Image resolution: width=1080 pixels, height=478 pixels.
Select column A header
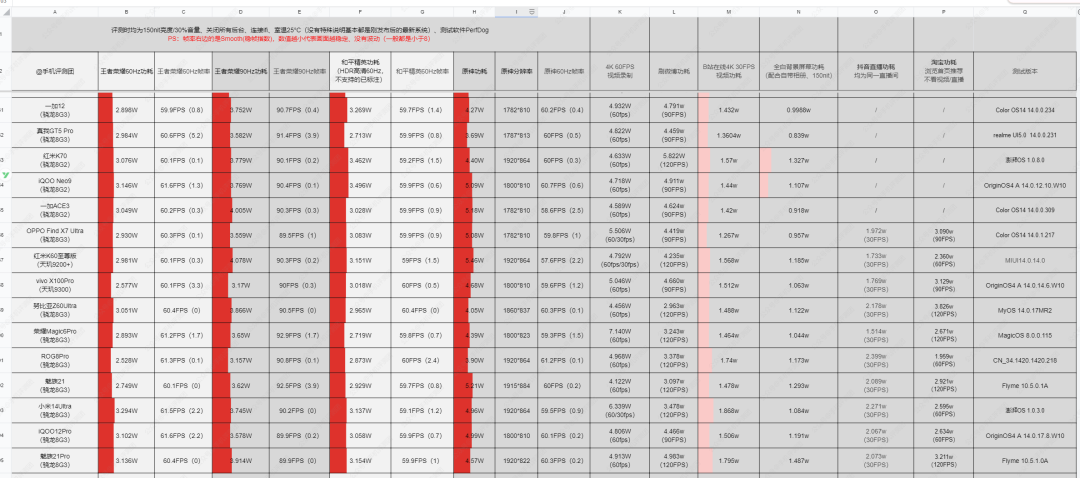tap(55, 12)
